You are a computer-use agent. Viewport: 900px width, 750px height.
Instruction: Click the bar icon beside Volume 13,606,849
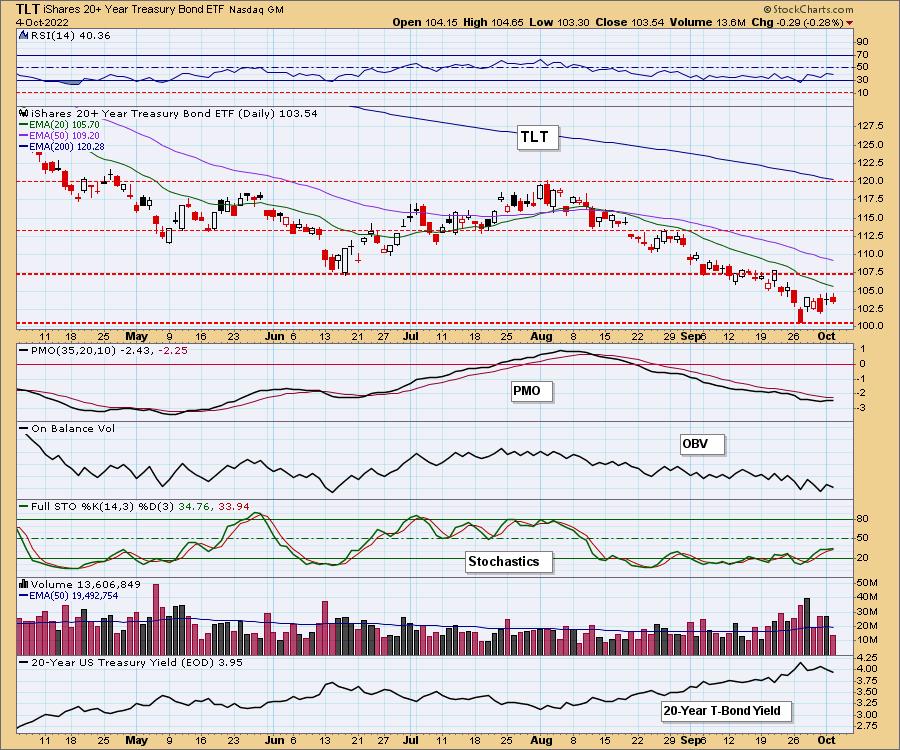[24, 584]
